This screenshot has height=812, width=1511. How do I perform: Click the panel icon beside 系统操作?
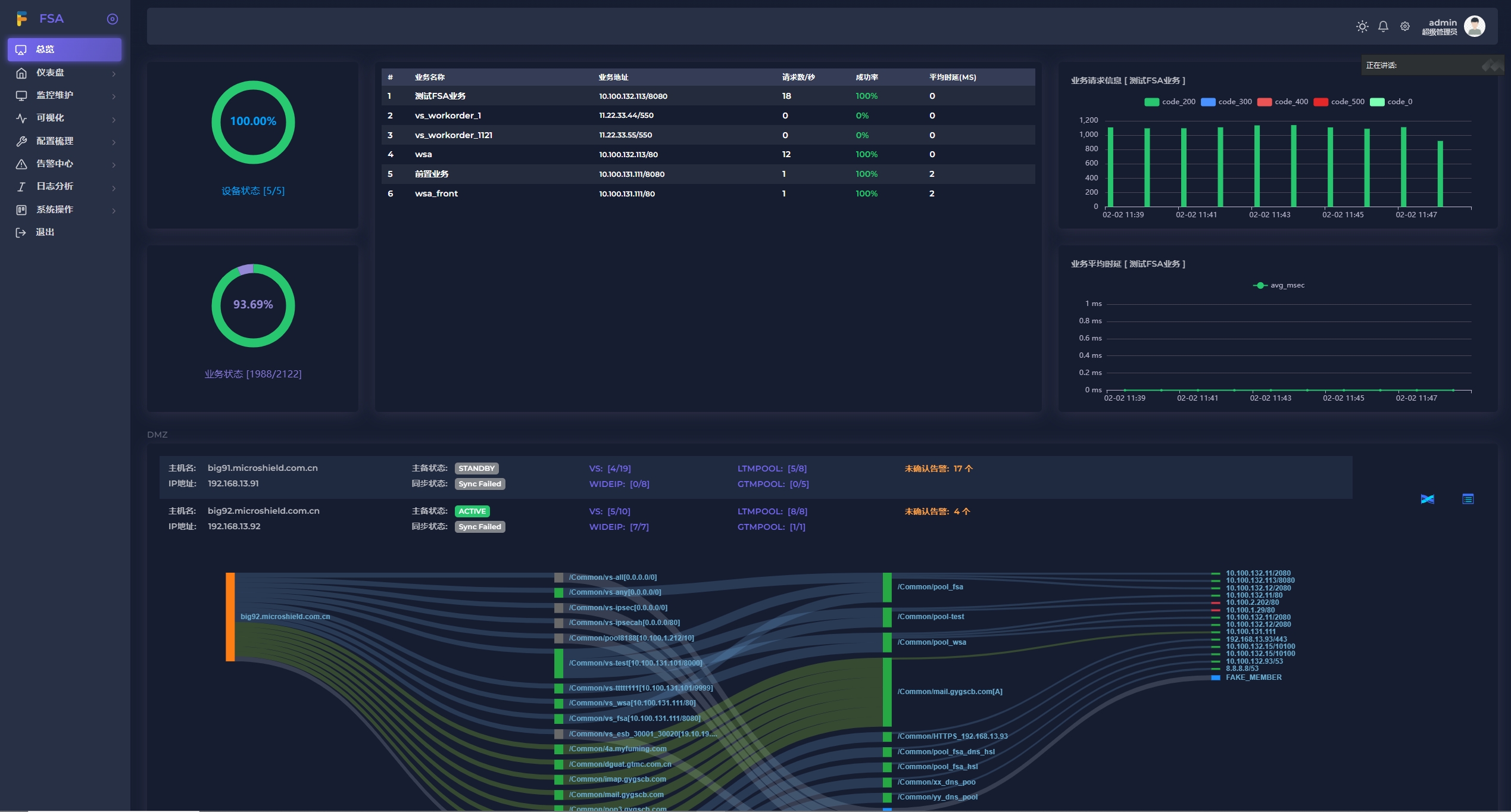tap(21, 210)
